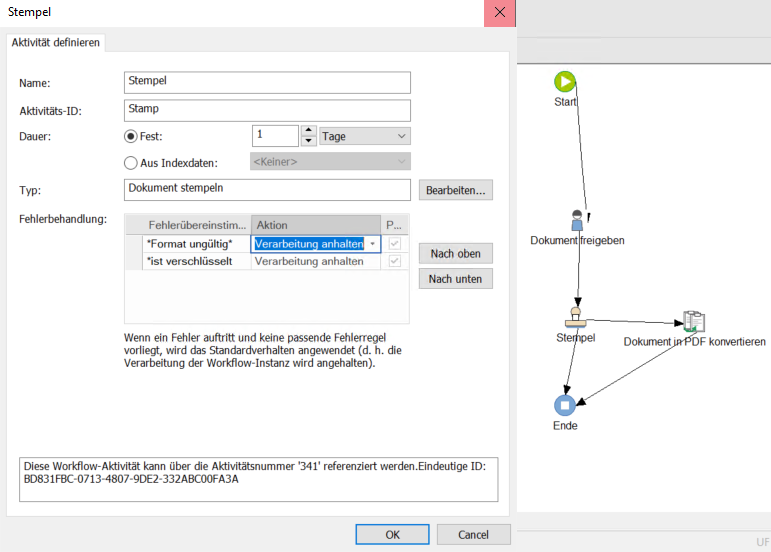Click the blue Ende node icon
The image size is (771, 552).
click(x=564, y=406)
